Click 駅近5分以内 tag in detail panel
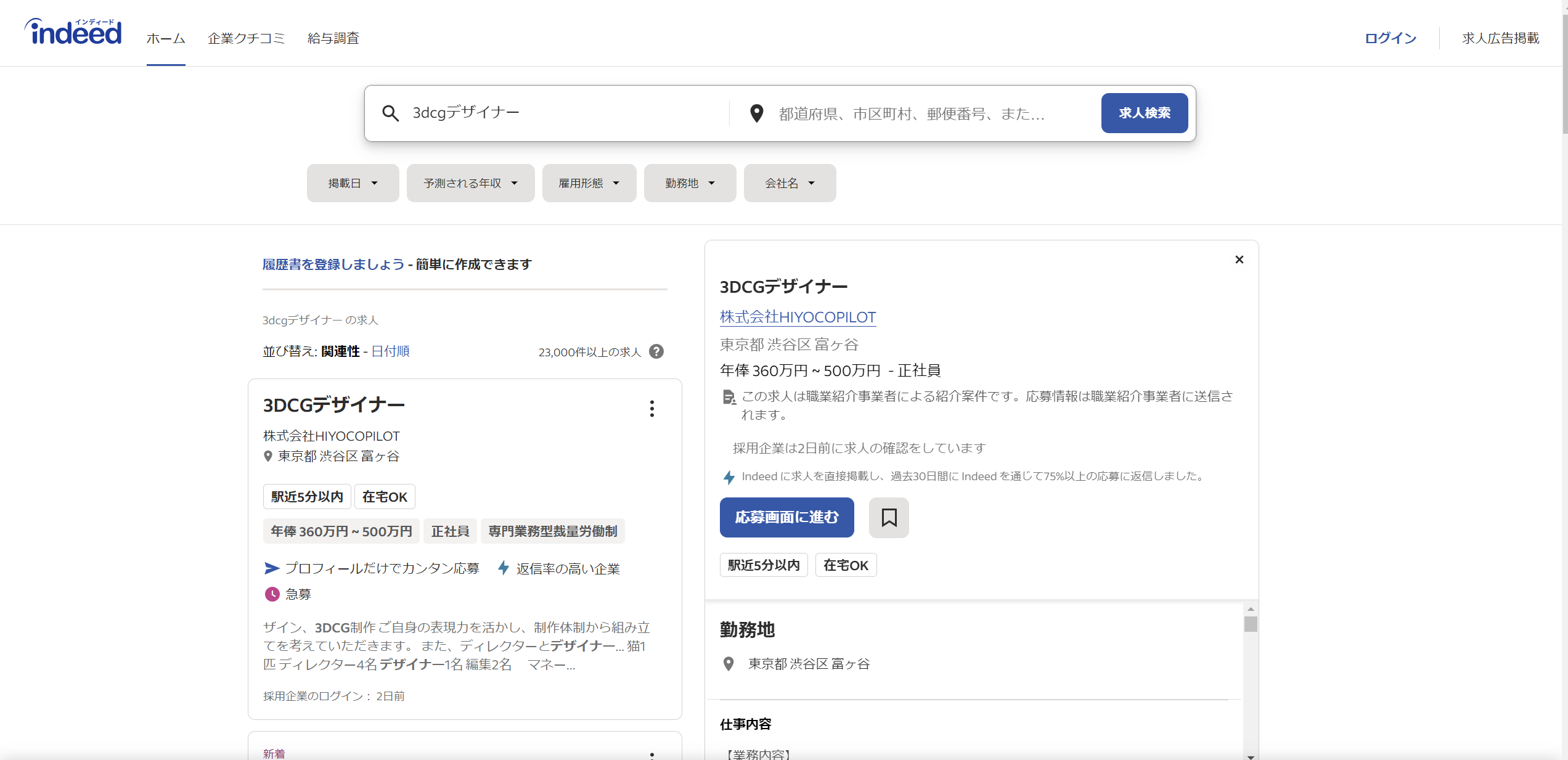Screen dimensions: 1568x760 tap(764, 565)
